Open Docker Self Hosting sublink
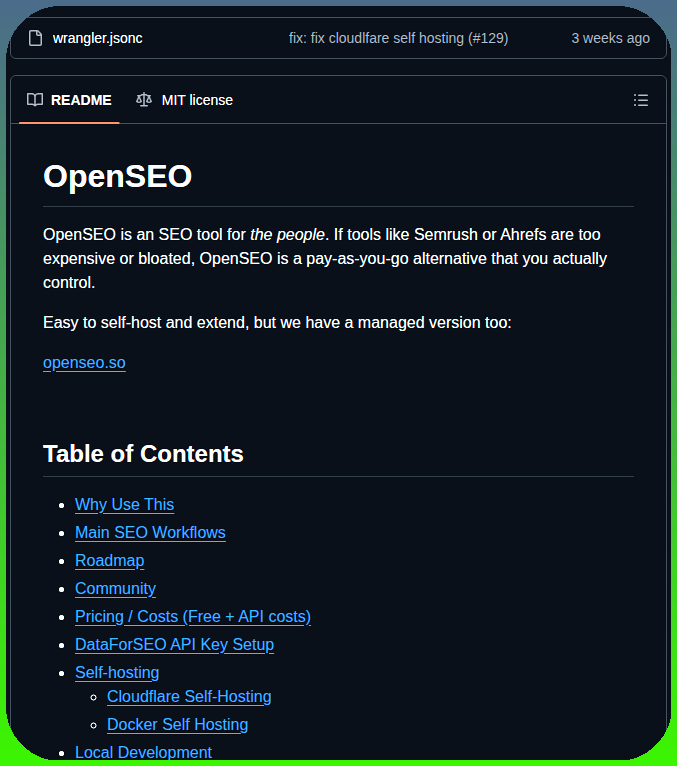Image resolution: width=677 pixels, height=766 pixels. [x=177, y=724]
